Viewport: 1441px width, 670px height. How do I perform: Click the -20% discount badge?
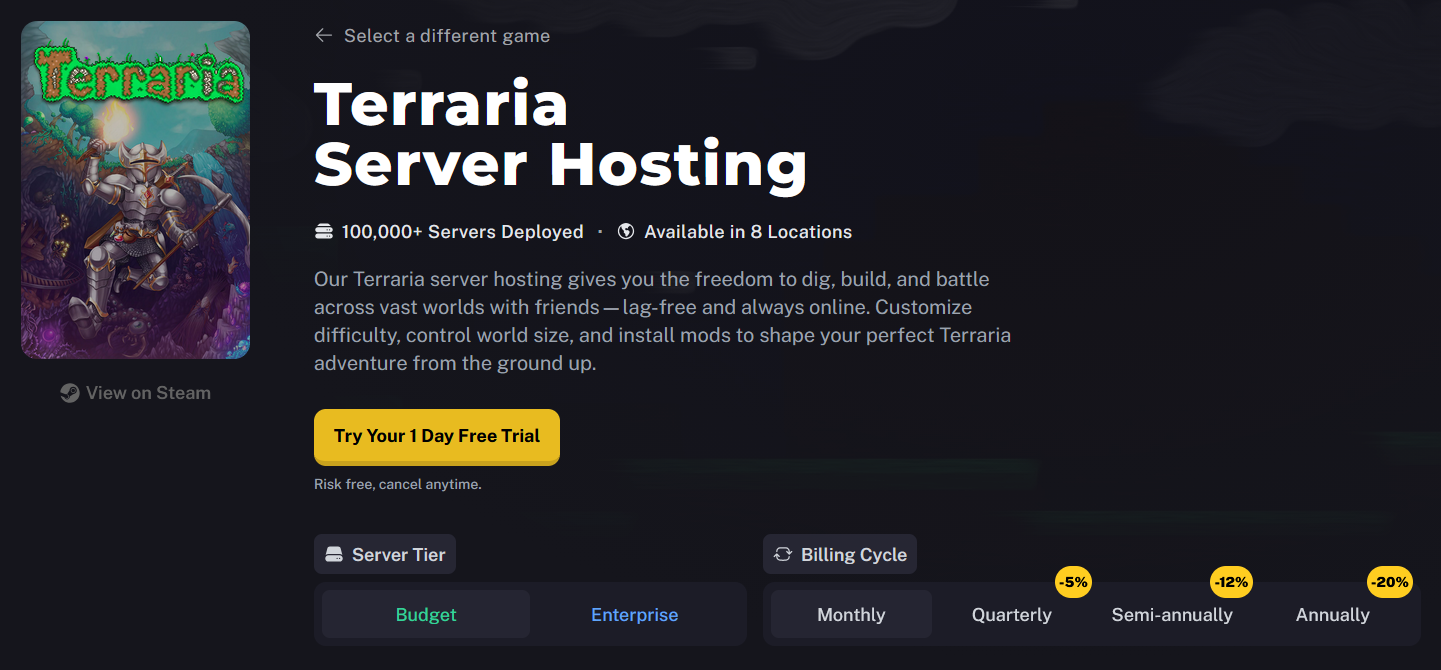[1390, 582]
